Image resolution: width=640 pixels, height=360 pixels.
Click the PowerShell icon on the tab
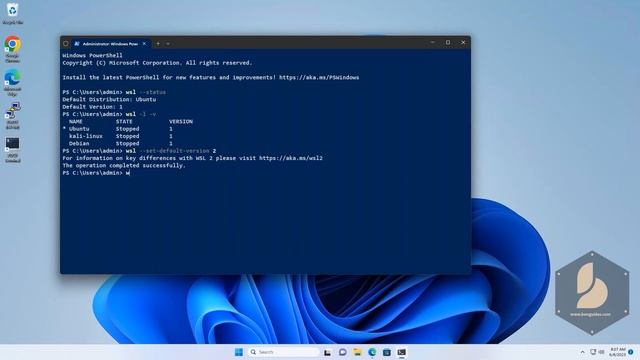coord(76,43)
